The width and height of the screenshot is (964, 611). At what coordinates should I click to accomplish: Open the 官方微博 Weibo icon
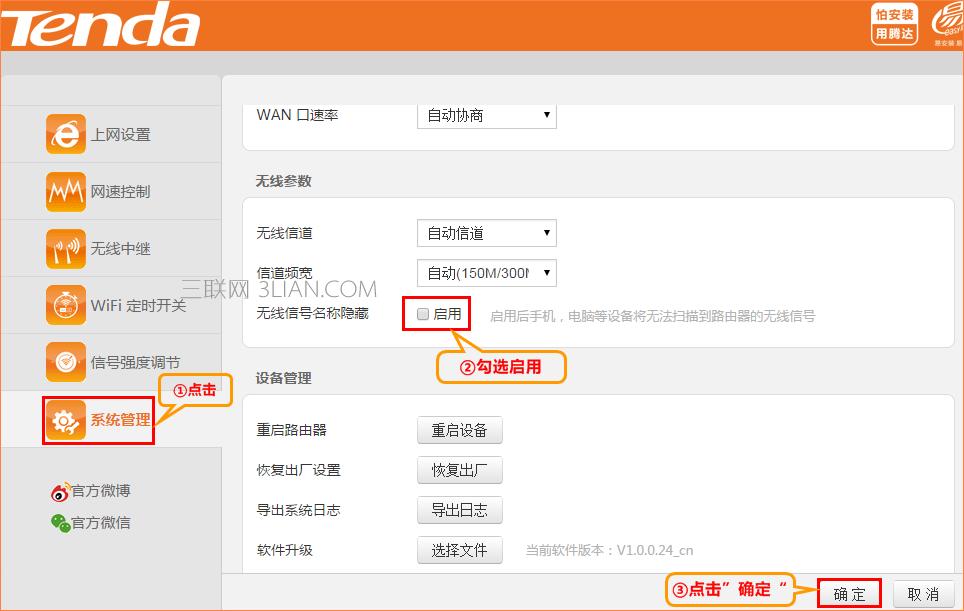[x=61, y=491]
